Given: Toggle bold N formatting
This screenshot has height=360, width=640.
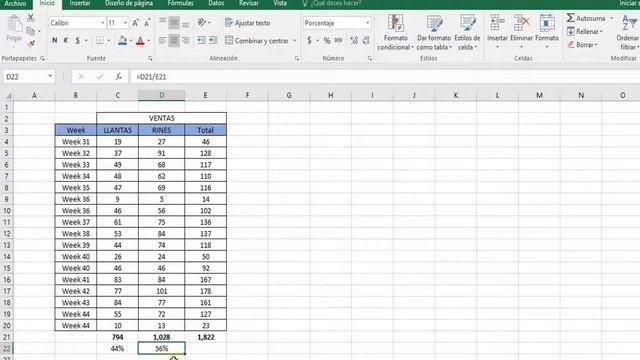Looking at the screenshot, I should click(54, 40).
